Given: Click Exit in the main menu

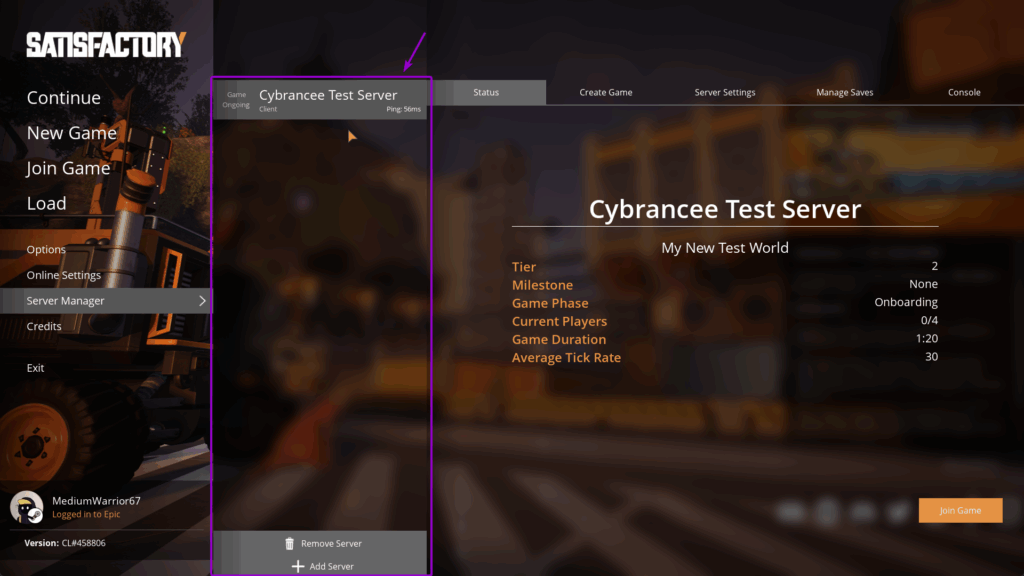Looking at the screenshot, I should [x=35, y=367].
